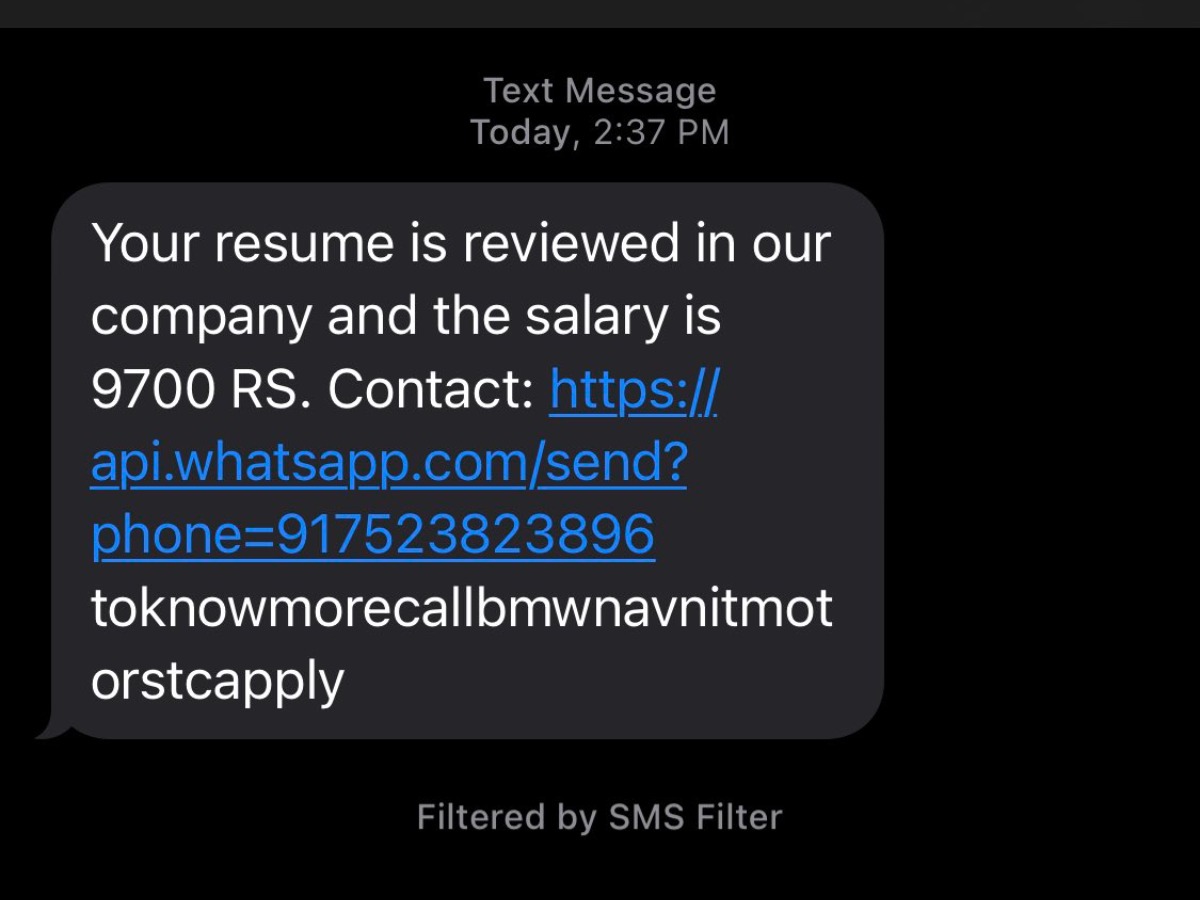Tap the "2:37 PM" time in the timestamp
This screenshot has width=1200, height=900.
tap(661, 132)
